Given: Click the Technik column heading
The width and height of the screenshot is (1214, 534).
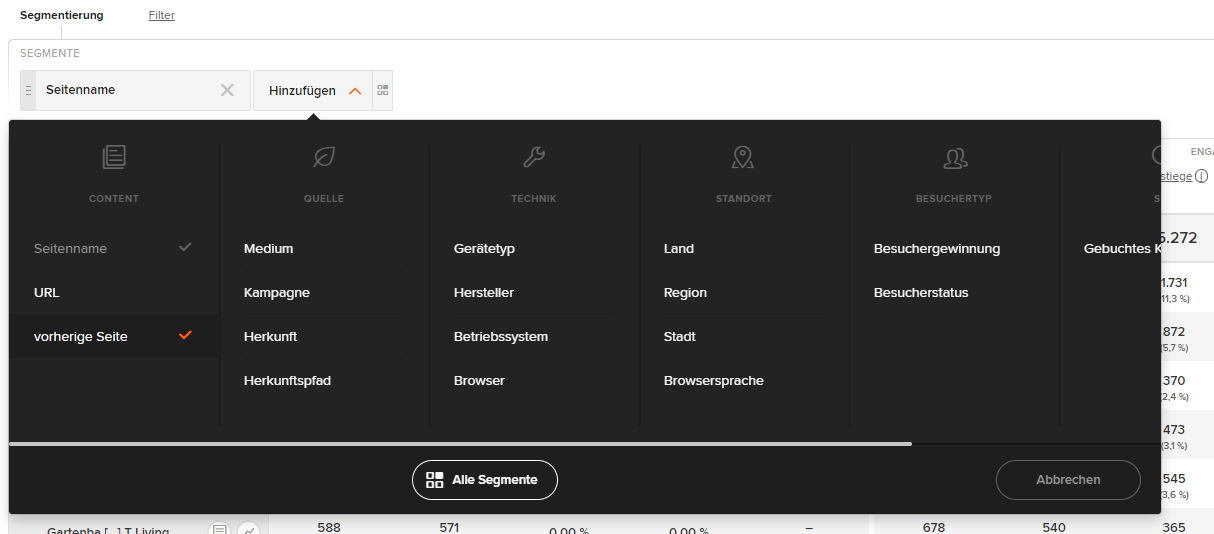Looking at the screenshot, I should [x=534, y=199].
